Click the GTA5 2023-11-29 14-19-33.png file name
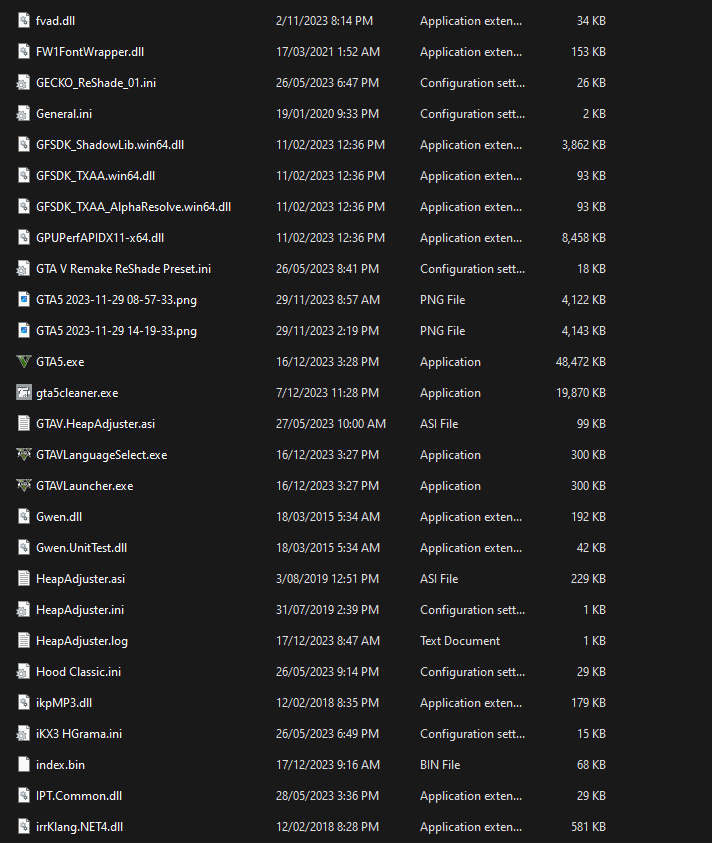Screen dimensions: 712x843 tap(116, 331)
